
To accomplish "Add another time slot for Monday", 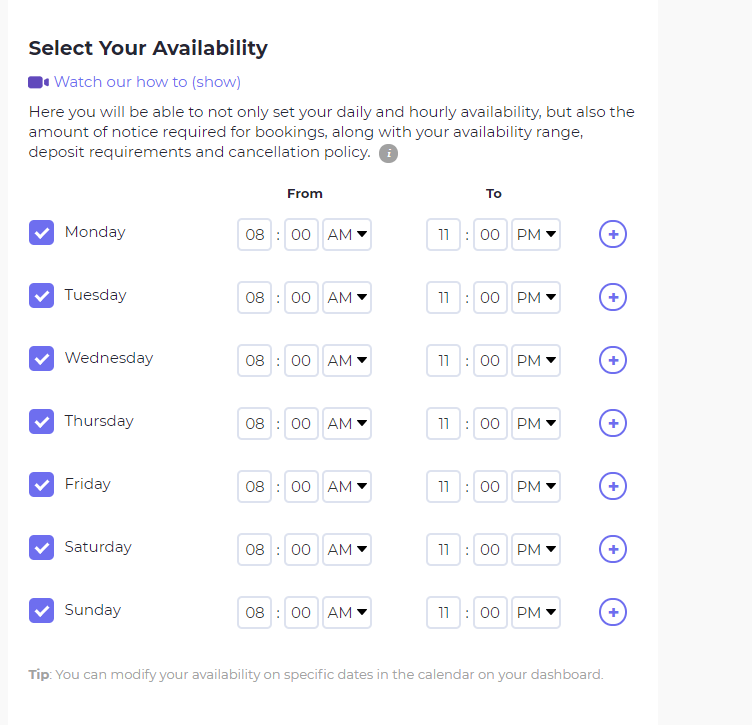I will point(612,234).
